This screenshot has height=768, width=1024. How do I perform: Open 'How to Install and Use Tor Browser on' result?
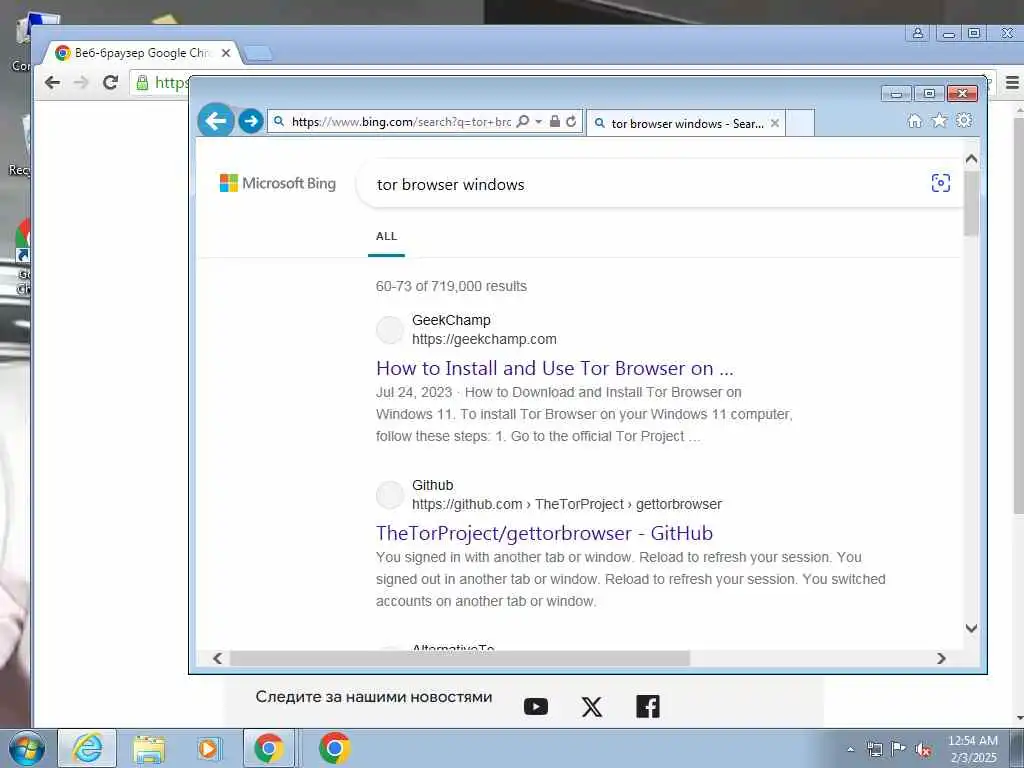pyautogui.click(x=554, y=368)
